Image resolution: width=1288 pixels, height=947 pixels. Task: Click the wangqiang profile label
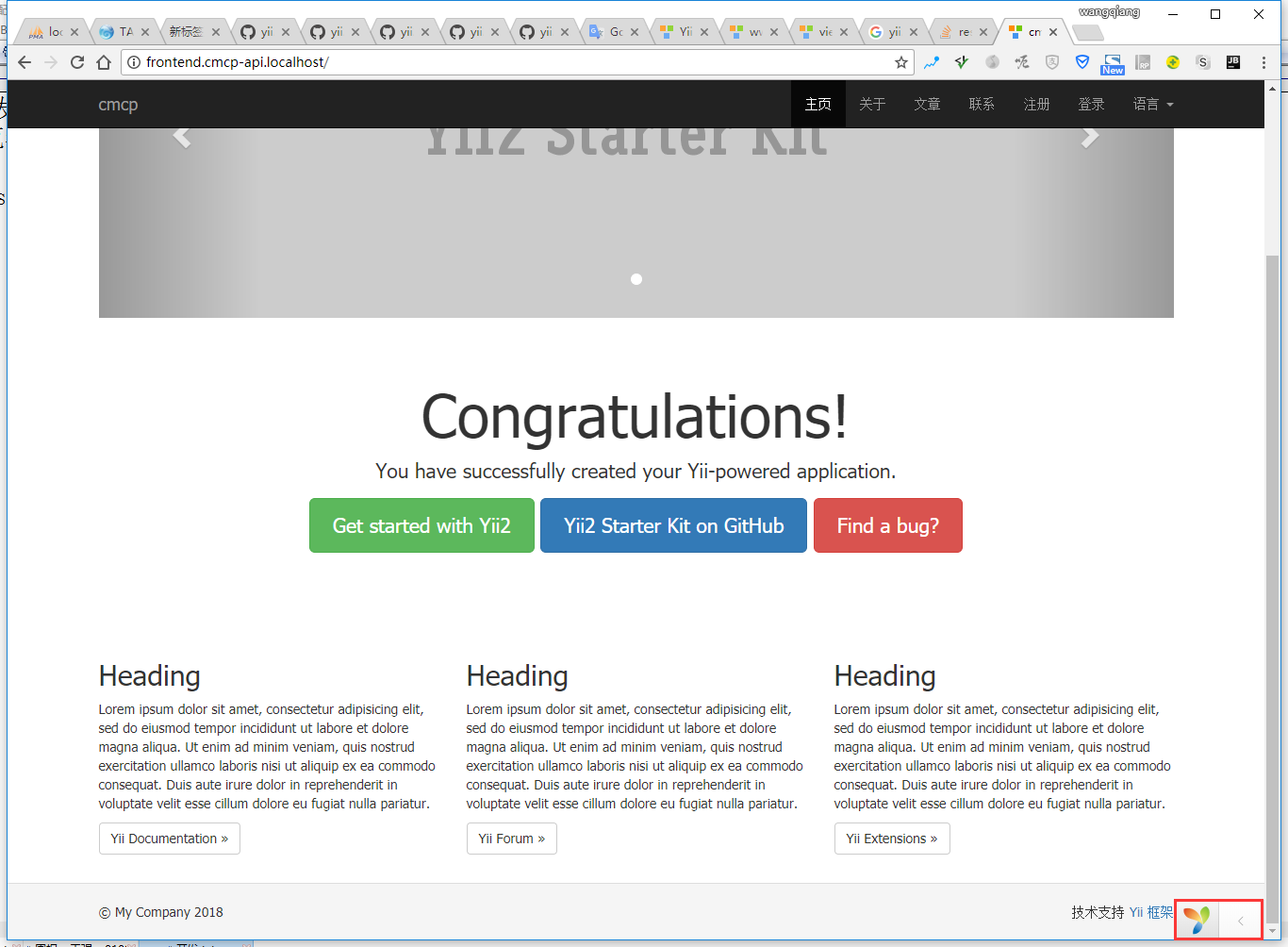[1110, 12]
